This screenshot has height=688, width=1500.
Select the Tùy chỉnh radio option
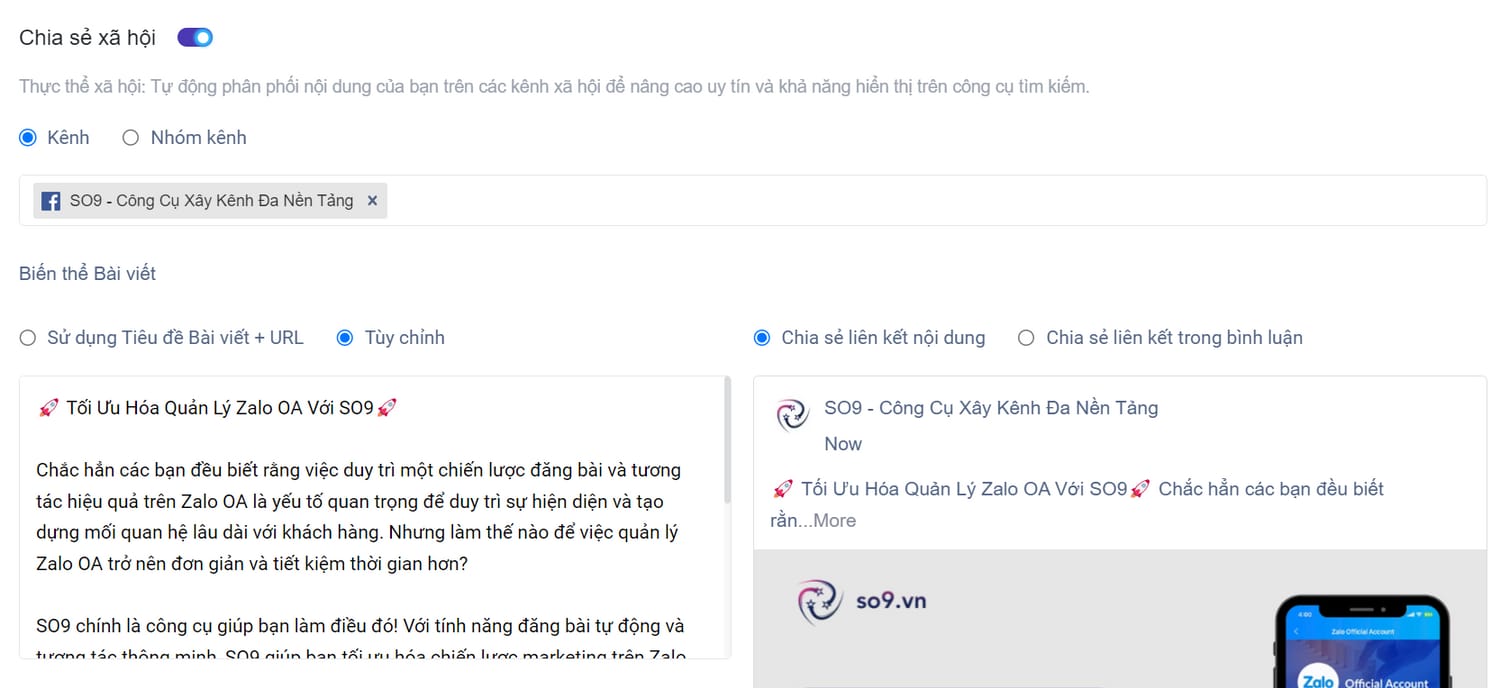pyautogui.click(x=345, y=338)
